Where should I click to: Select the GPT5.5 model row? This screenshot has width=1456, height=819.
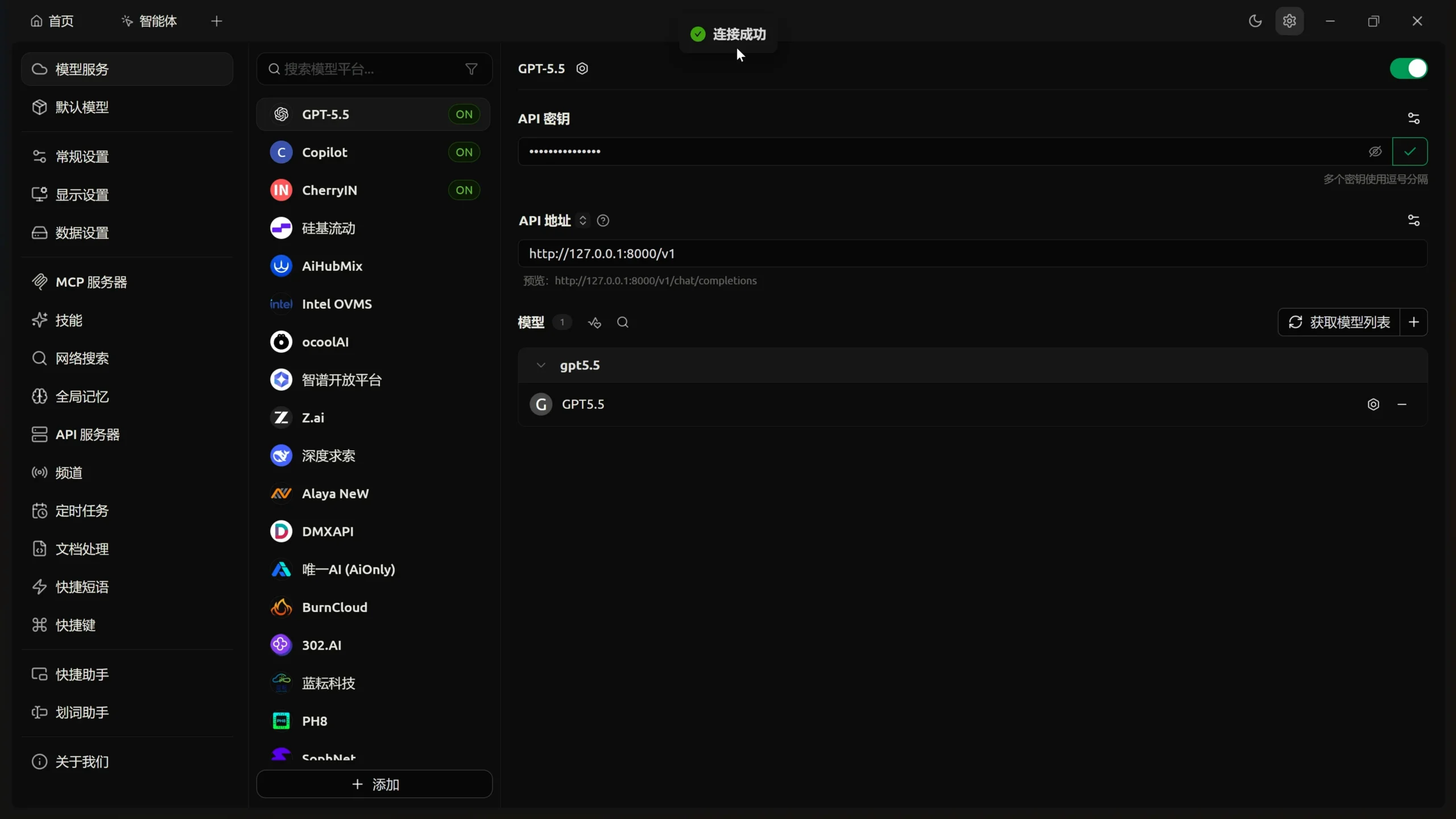coord(972,404)
